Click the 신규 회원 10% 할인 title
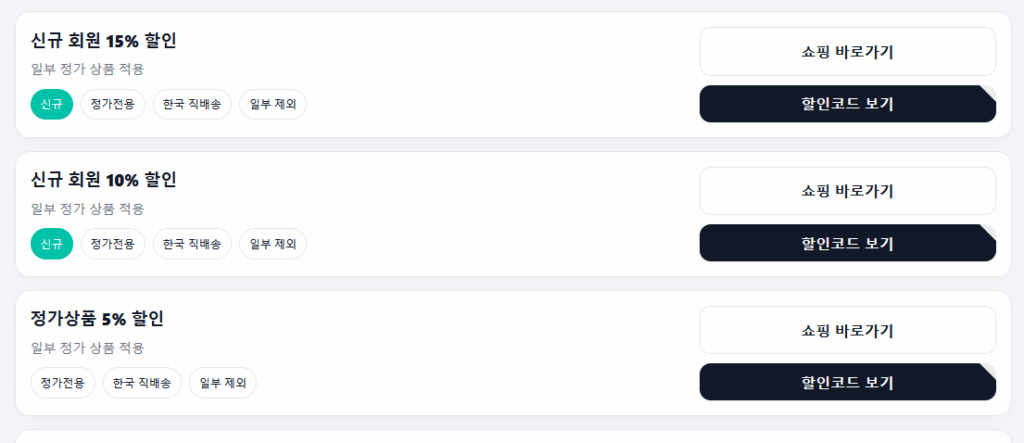1024x443 pixels. click(x=104, y=180)
